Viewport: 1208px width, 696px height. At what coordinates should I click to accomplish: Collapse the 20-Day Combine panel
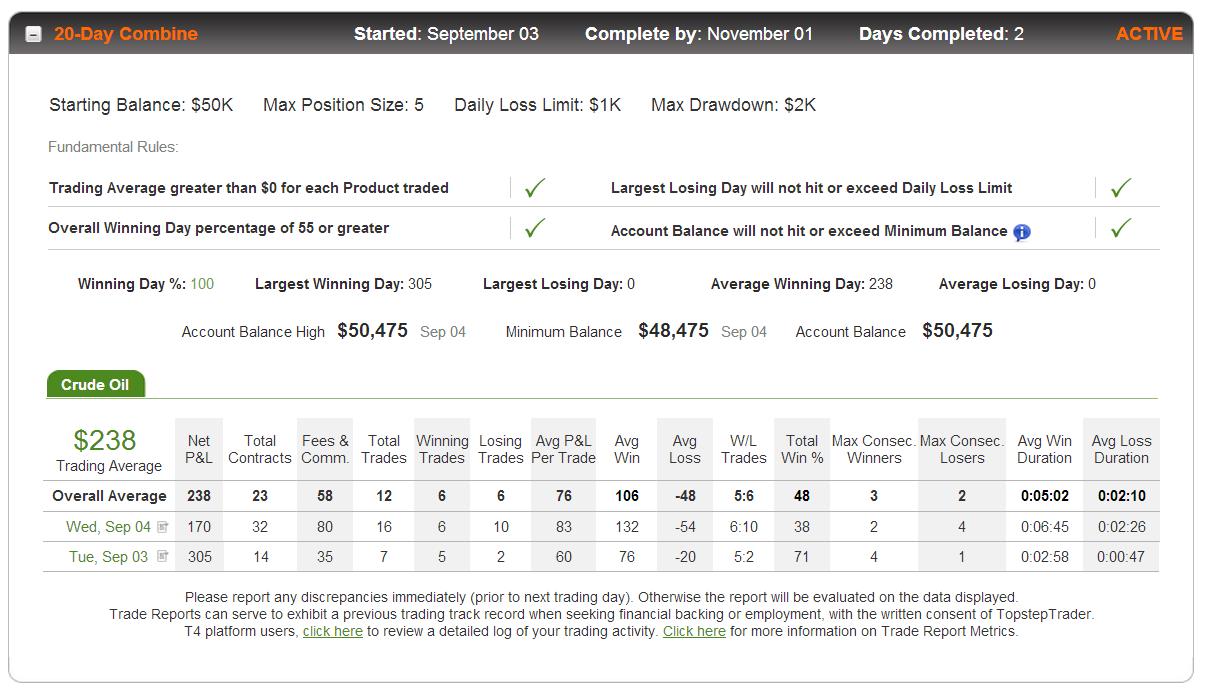click(x=33, y=34)
